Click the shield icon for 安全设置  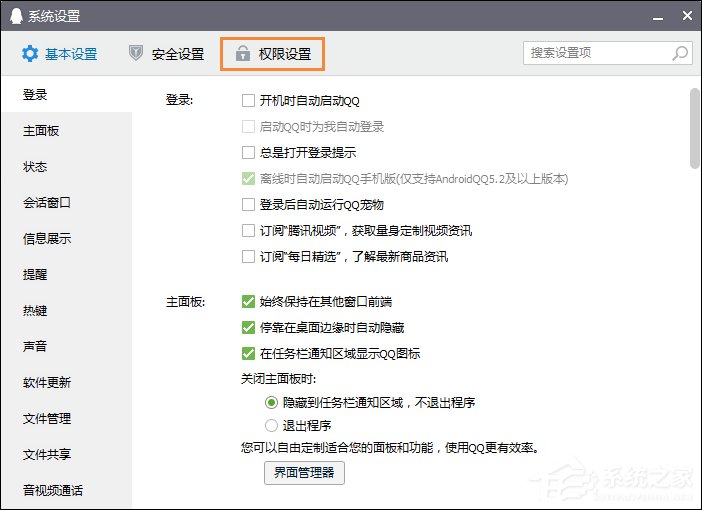(136, 53)
